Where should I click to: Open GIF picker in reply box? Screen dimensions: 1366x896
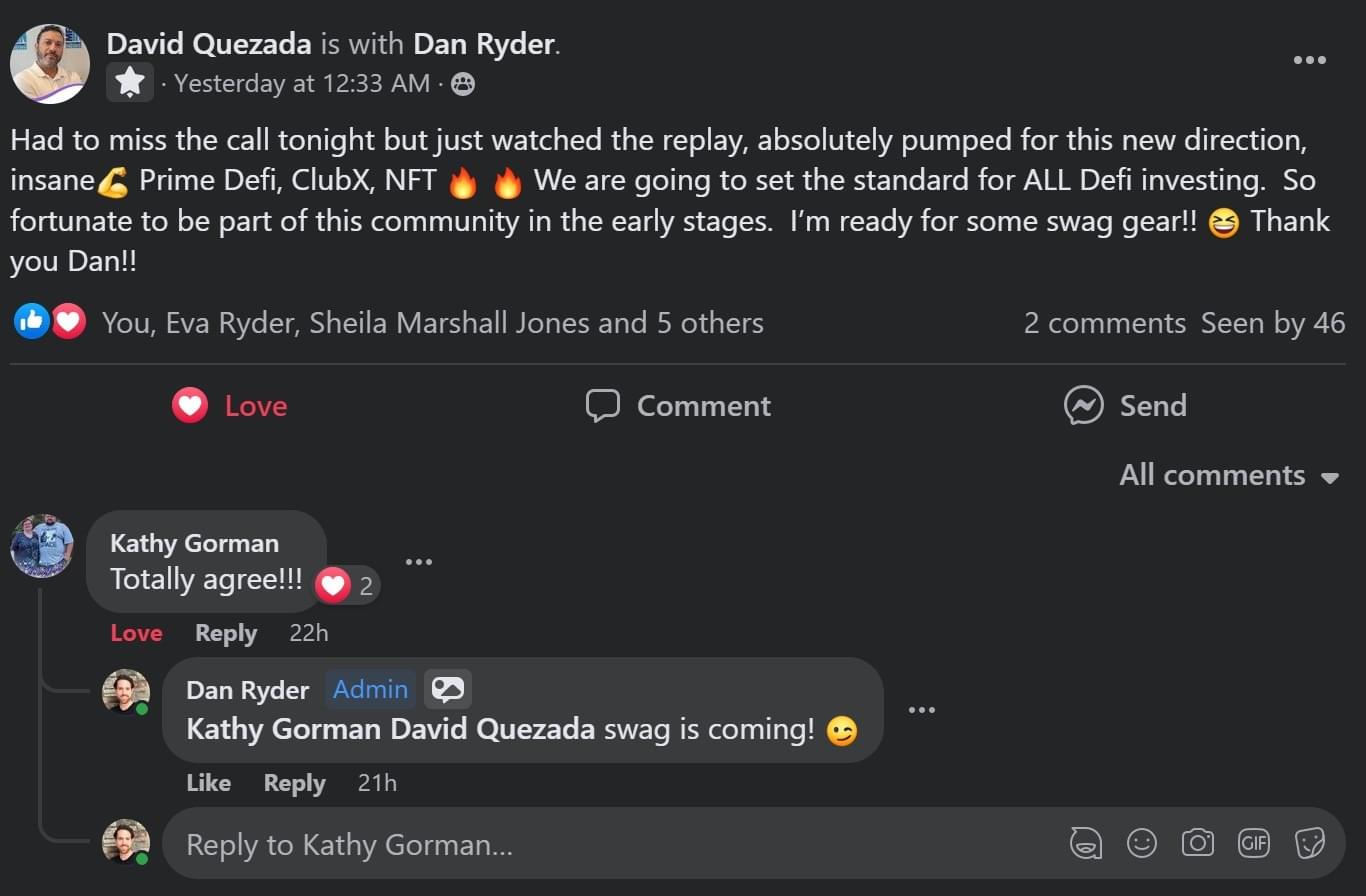point(1254,843)
